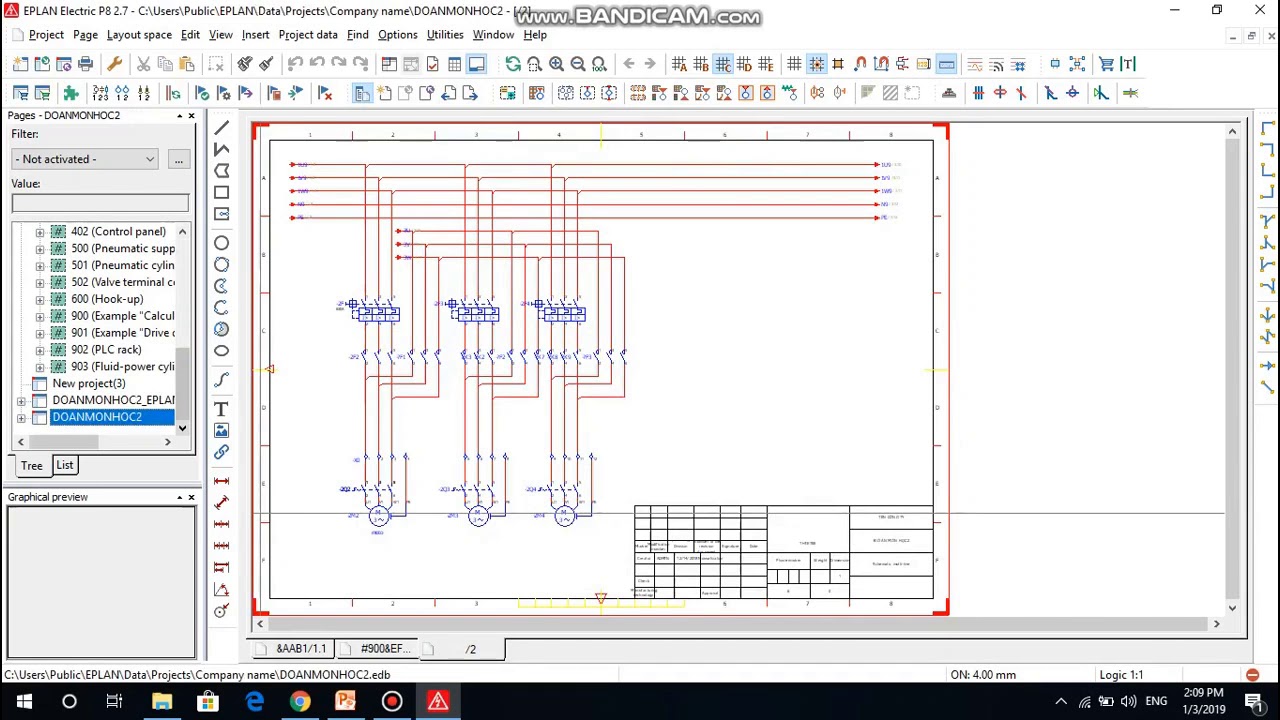Click the Cut scissors icon
1280x720 pixels.
pyautogui.click(x=143, y=64)
